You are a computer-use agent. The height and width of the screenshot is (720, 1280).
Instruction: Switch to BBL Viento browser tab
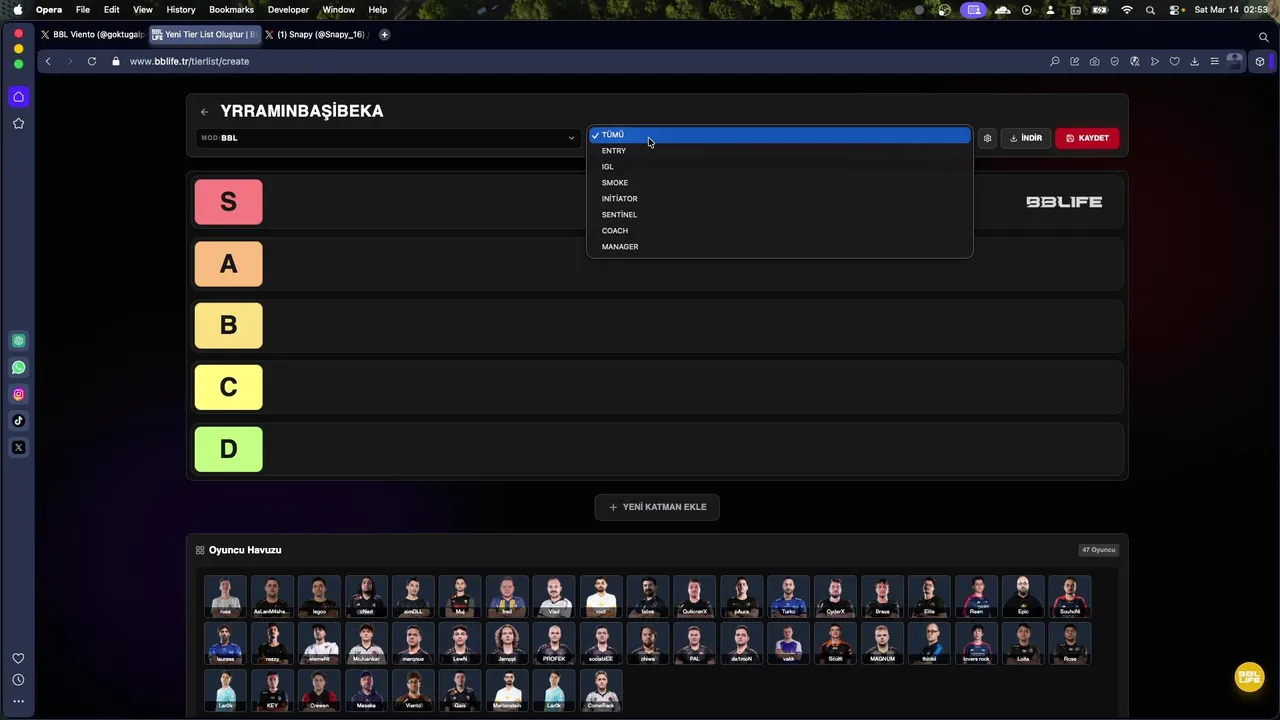point(92,34)
